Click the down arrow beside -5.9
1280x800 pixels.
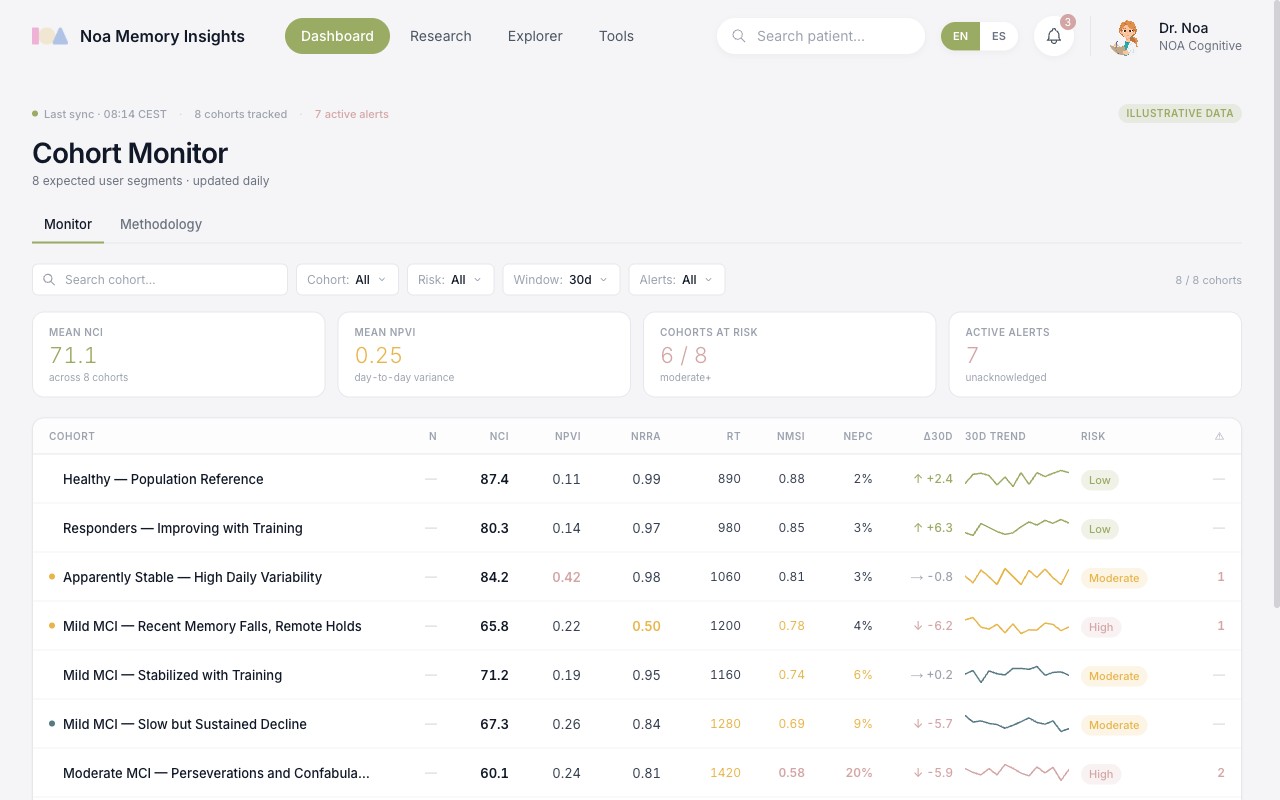[917, 773]
